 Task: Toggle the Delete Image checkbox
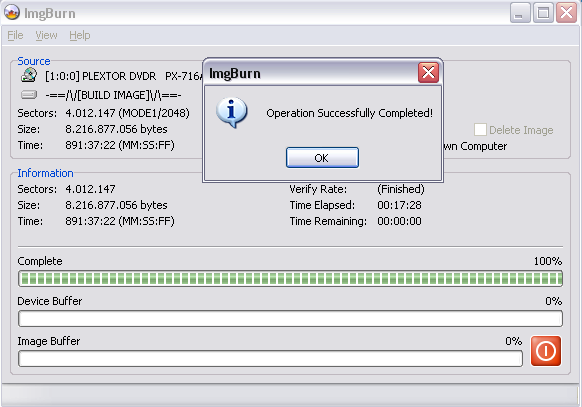(480, 130)
